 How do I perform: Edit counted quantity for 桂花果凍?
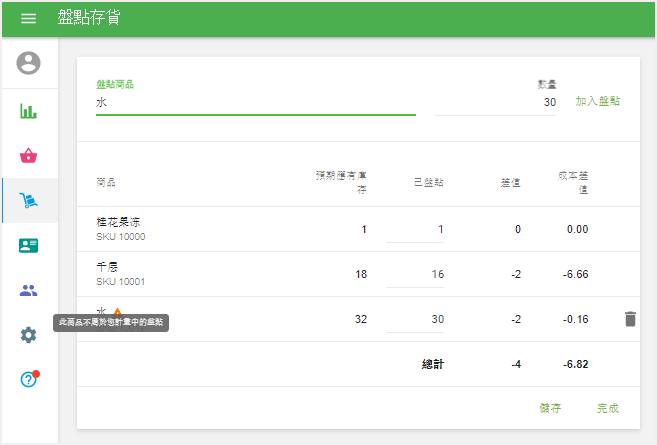pos(414,229)
